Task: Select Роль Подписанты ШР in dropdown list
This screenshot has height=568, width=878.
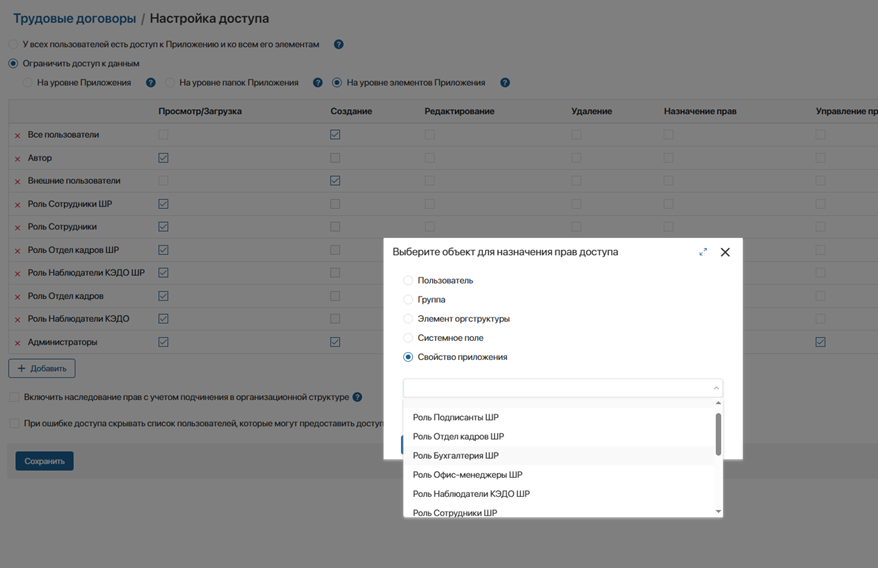Action: (456, 418)
